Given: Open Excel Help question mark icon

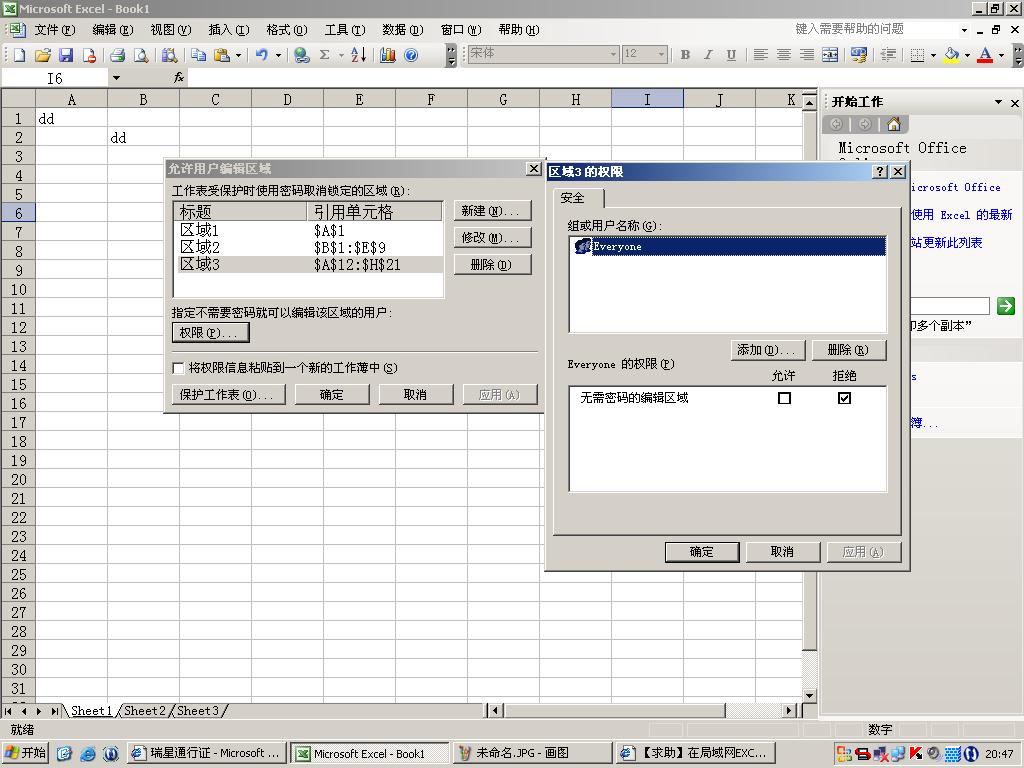Looking at the screenshot, I should coord(411,56).
